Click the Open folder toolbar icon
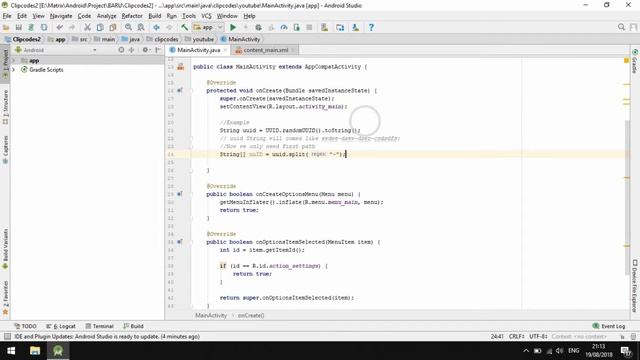Viewport: 640px width, 360px height. (6, 27)
